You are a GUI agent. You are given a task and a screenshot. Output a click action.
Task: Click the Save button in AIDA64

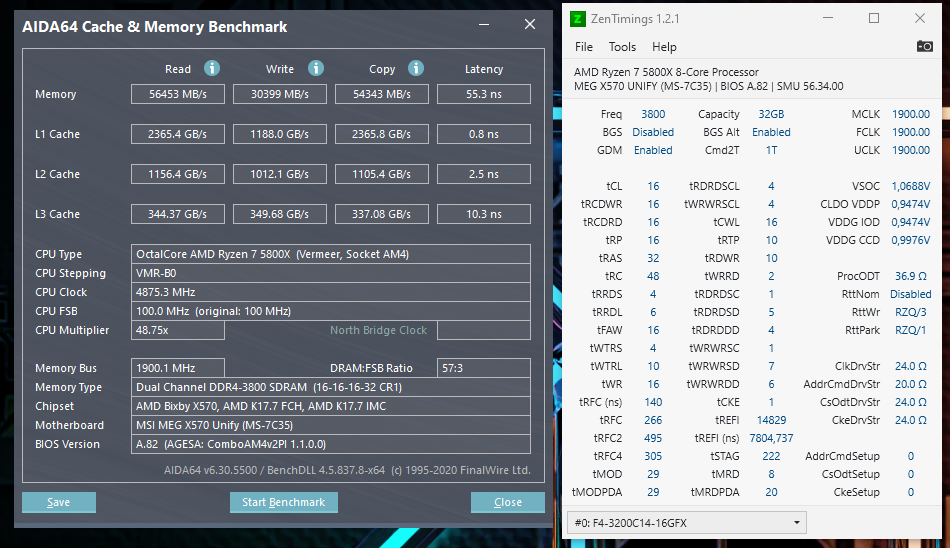pyautogui.click(x=59, y=502)
